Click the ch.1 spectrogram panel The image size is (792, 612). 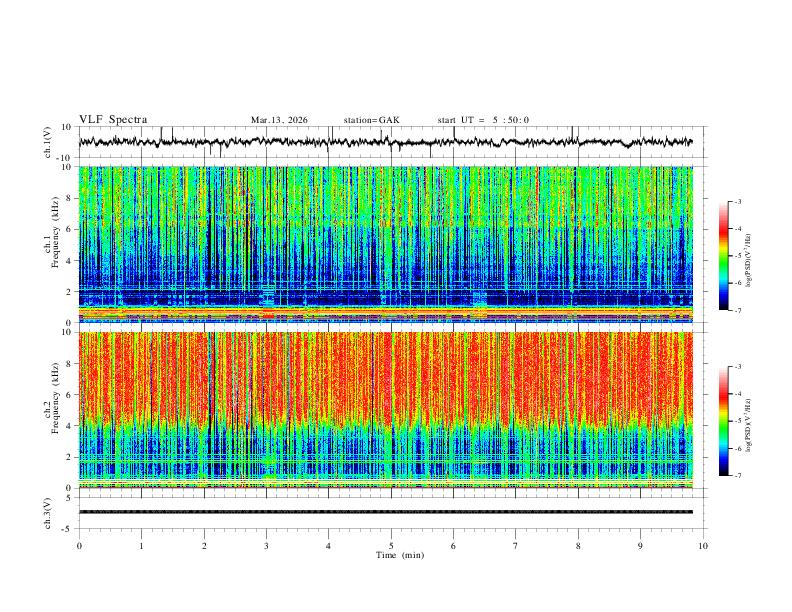(386, 244)
